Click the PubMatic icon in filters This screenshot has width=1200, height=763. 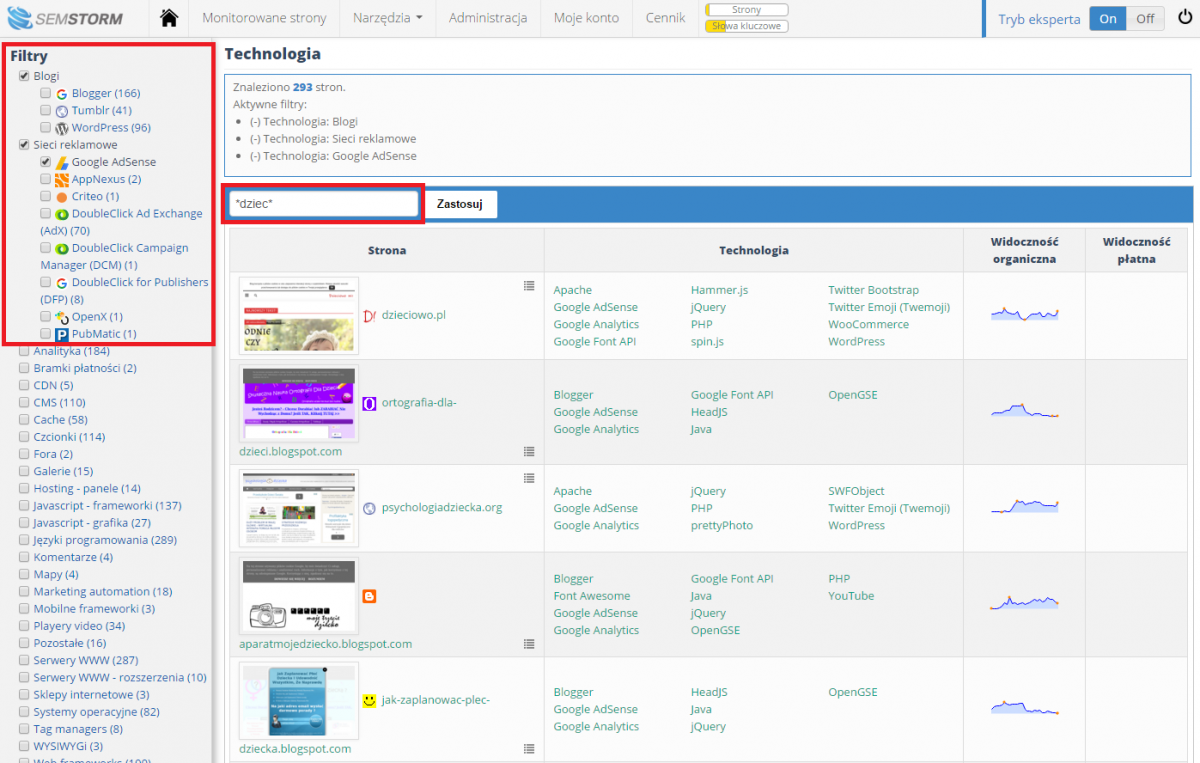tap(62, 334)
